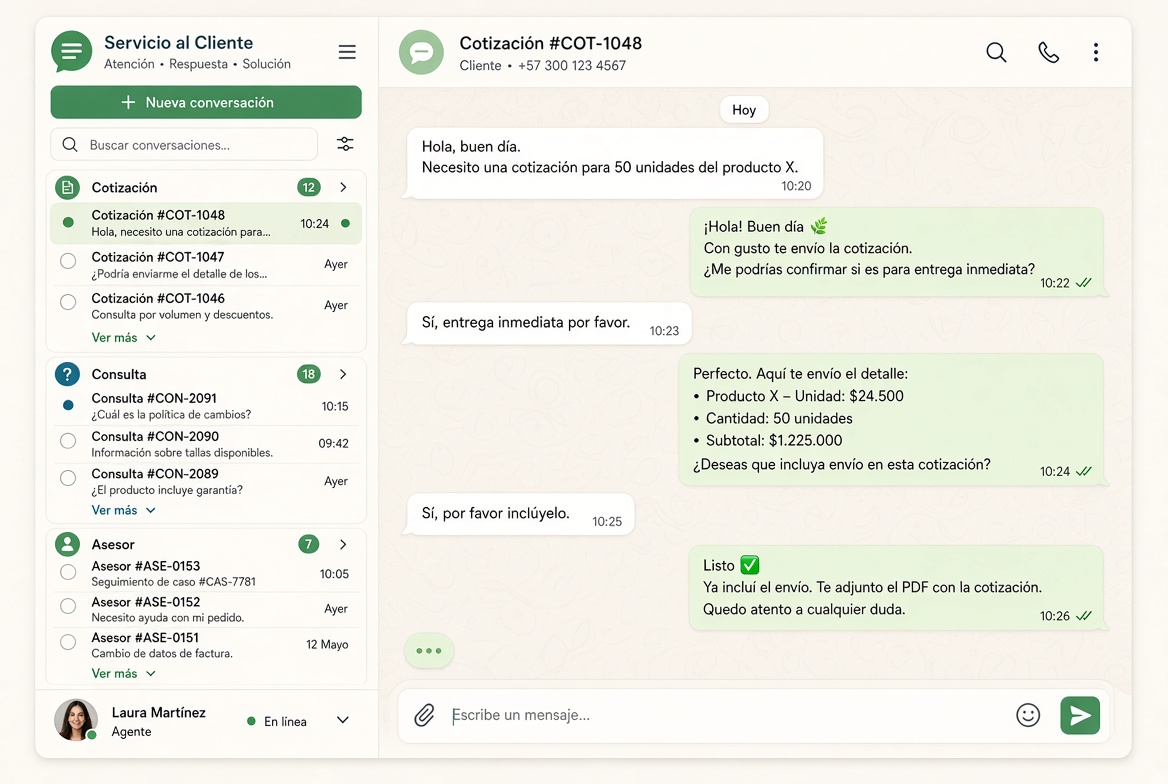Focus the Buscar conversaciones search field
The height and width of the screenshot is (784, 1168).
(184, 145)
